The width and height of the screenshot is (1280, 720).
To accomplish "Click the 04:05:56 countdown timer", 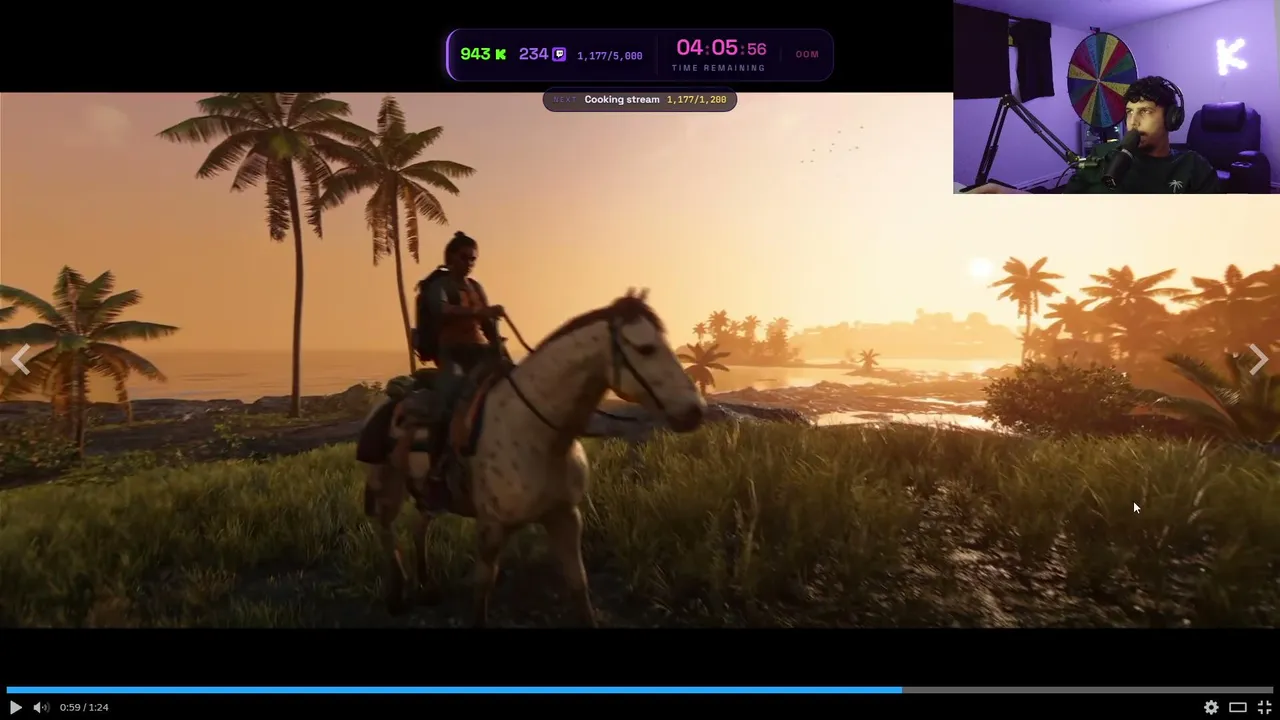I will 721,48.
